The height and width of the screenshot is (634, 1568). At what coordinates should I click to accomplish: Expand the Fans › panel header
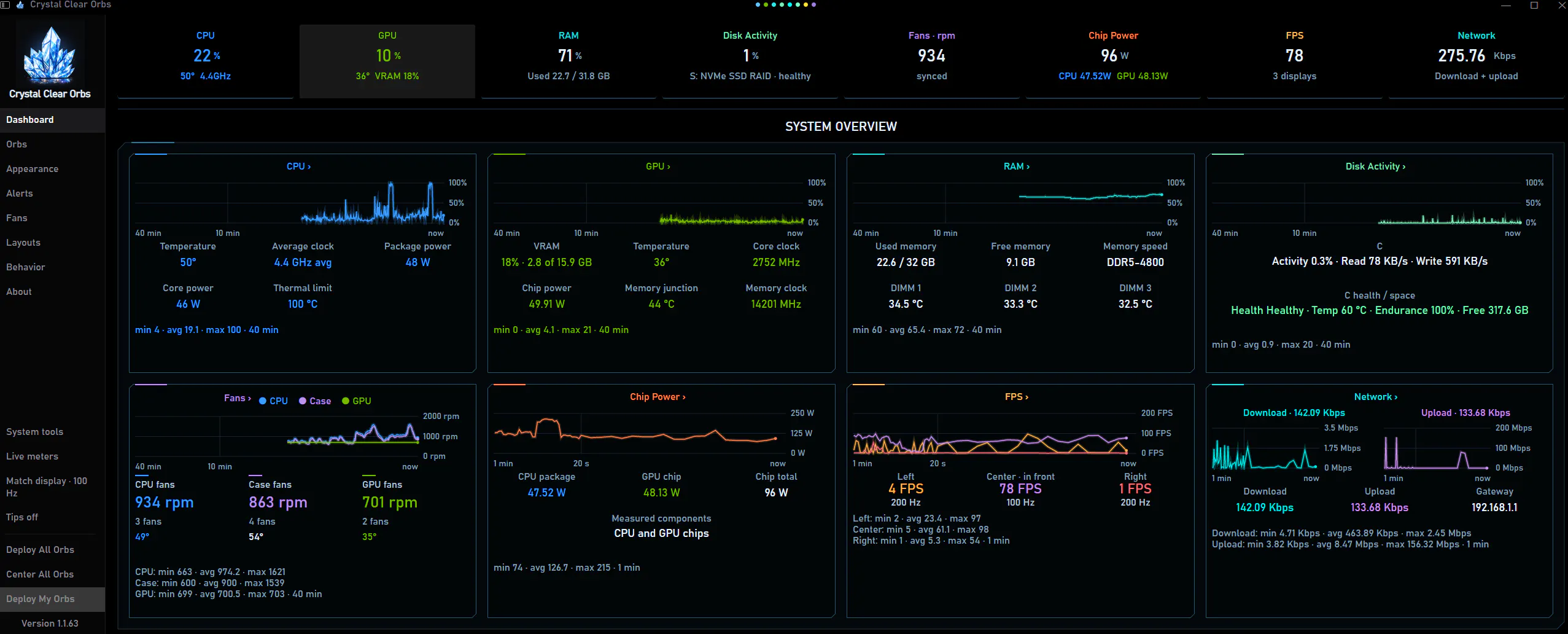[x=238, y=398]
